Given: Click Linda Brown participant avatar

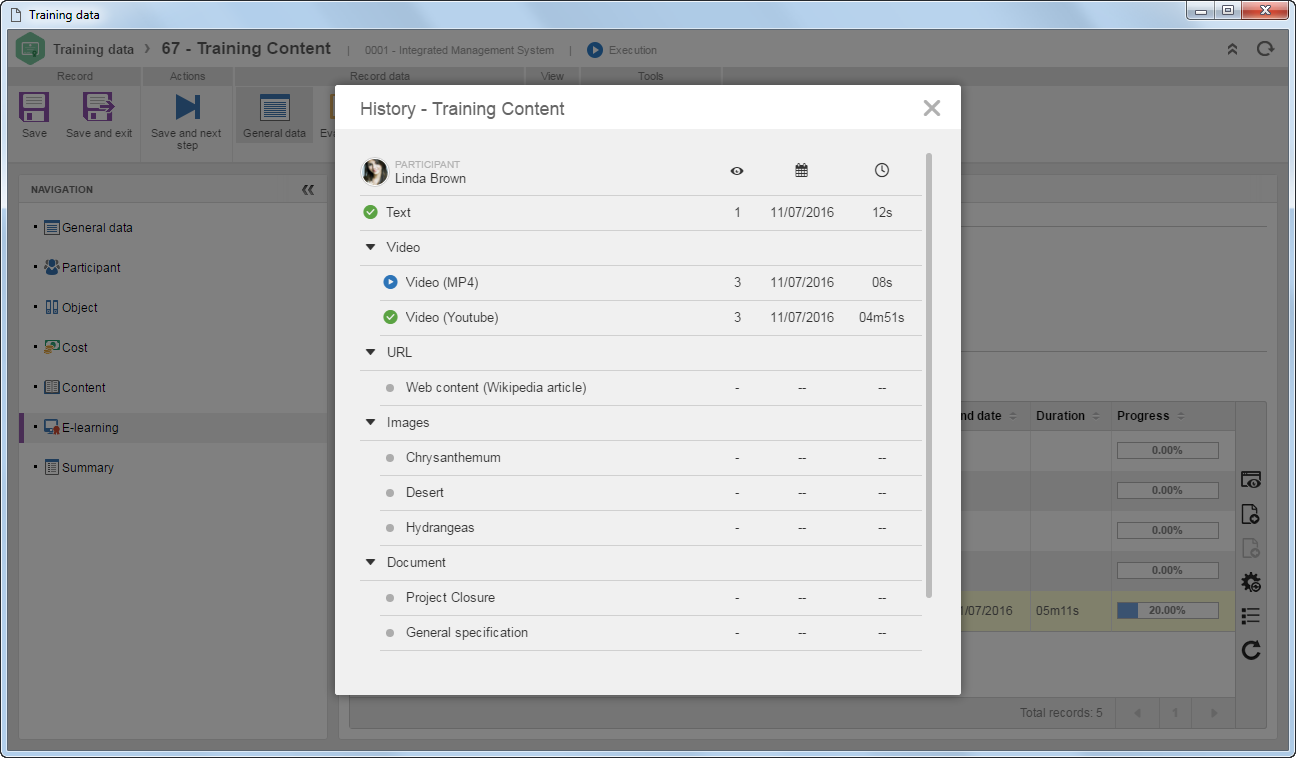Looking at the screenshot, I should (375, 172).
